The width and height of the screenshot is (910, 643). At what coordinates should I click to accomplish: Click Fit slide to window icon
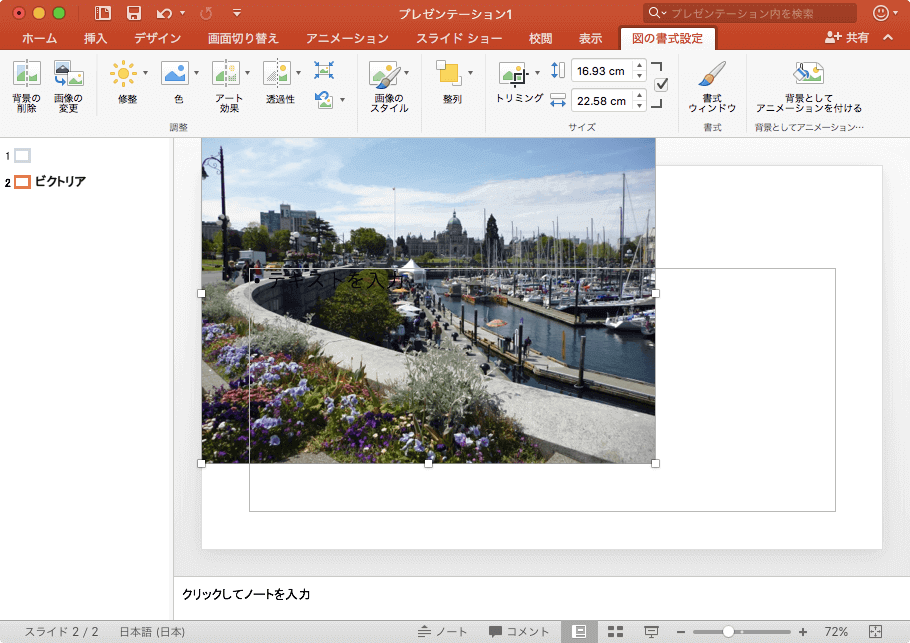[875, 631]
